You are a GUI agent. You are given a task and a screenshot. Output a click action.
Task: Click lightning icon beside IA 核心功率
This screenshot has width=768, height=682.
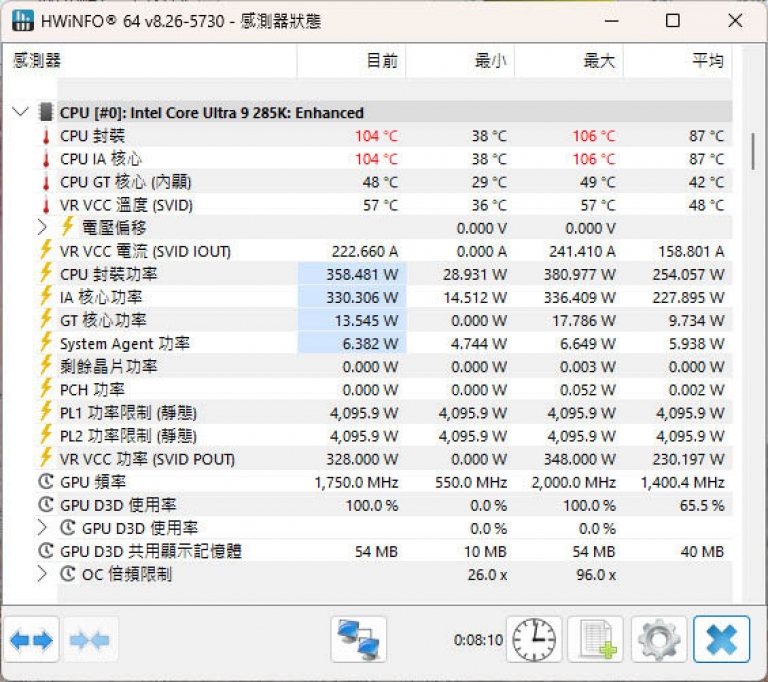(46, 296)
